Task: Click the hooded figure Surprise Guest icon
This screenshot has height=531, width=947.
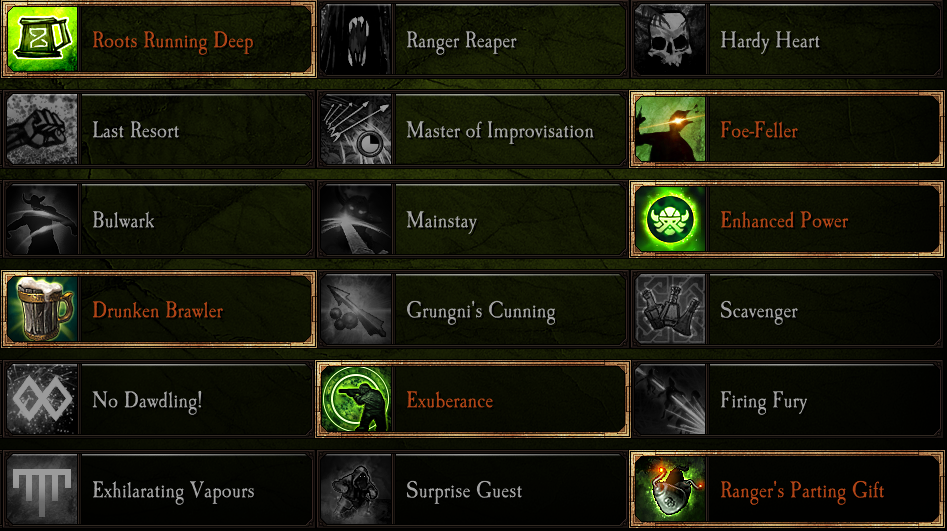Action: (356, 489)
